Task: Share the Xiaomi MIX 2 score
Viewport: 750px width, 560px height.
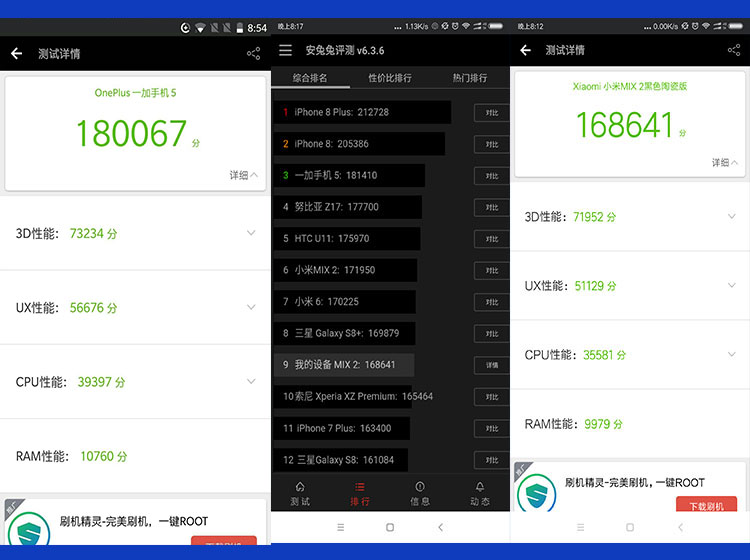Action: (734, 50)
